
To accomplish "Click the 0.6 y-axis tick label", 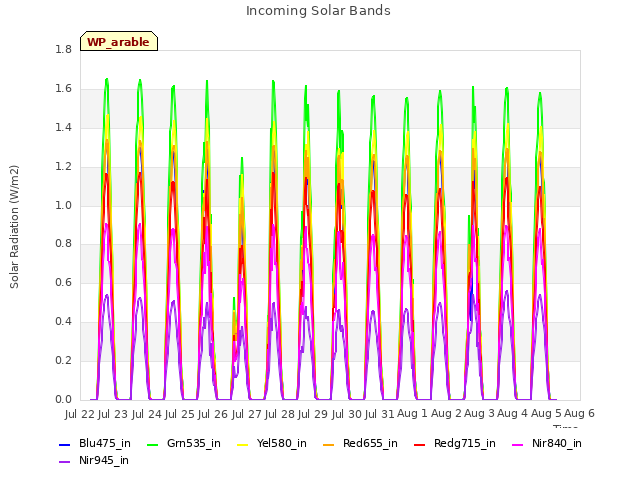I will (63, 282).
